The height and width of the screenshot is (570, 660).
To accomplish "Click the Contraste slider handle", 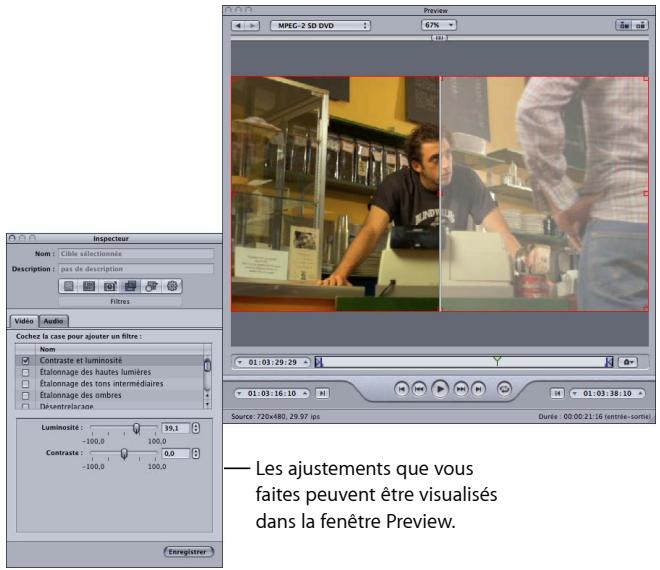I will point(124,454).
